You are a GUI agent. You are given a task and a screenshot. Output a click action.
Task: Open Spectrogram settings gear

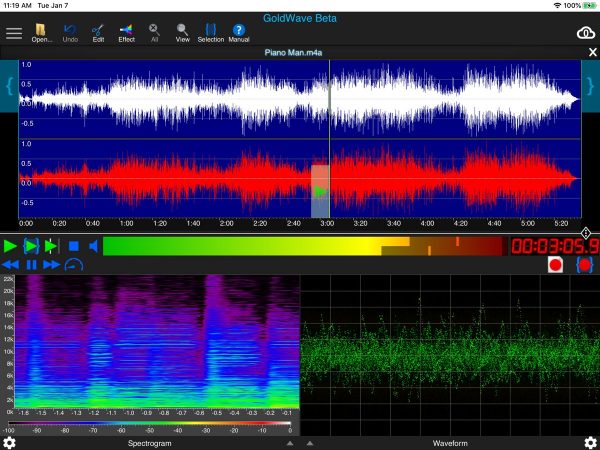pos(9,443)
